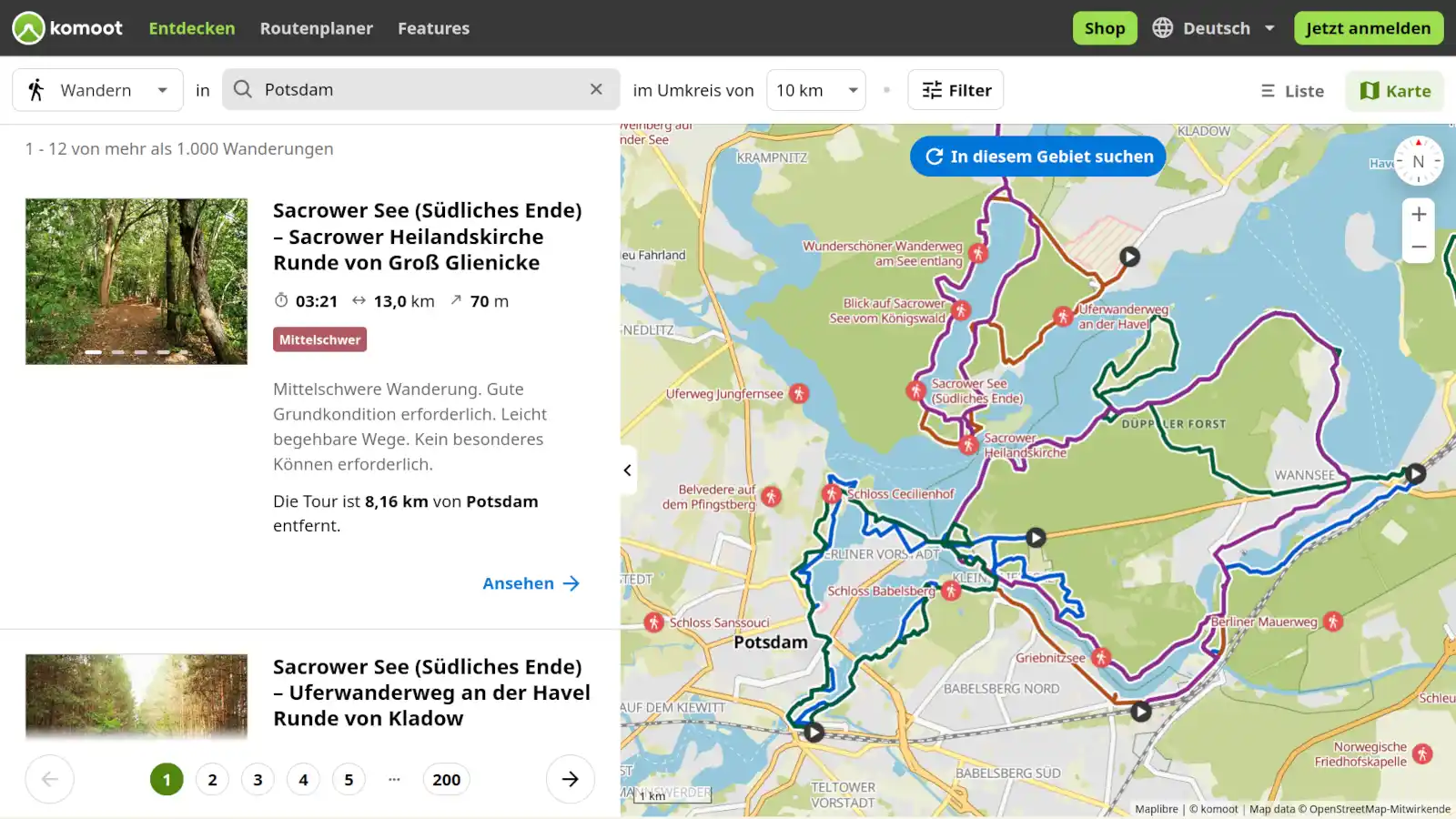
Task: Go to next results page arrow
Action: point(570,779)
